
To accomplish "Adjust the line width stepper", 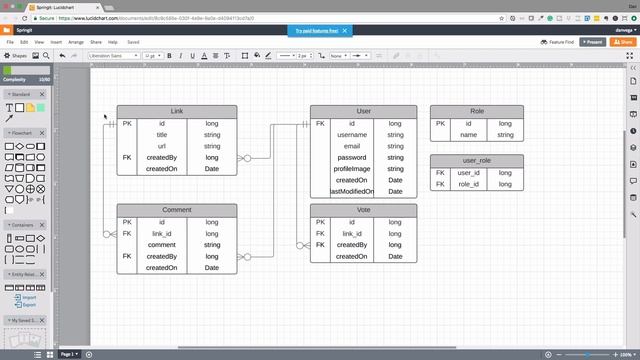I will click(x=311, y=56).
